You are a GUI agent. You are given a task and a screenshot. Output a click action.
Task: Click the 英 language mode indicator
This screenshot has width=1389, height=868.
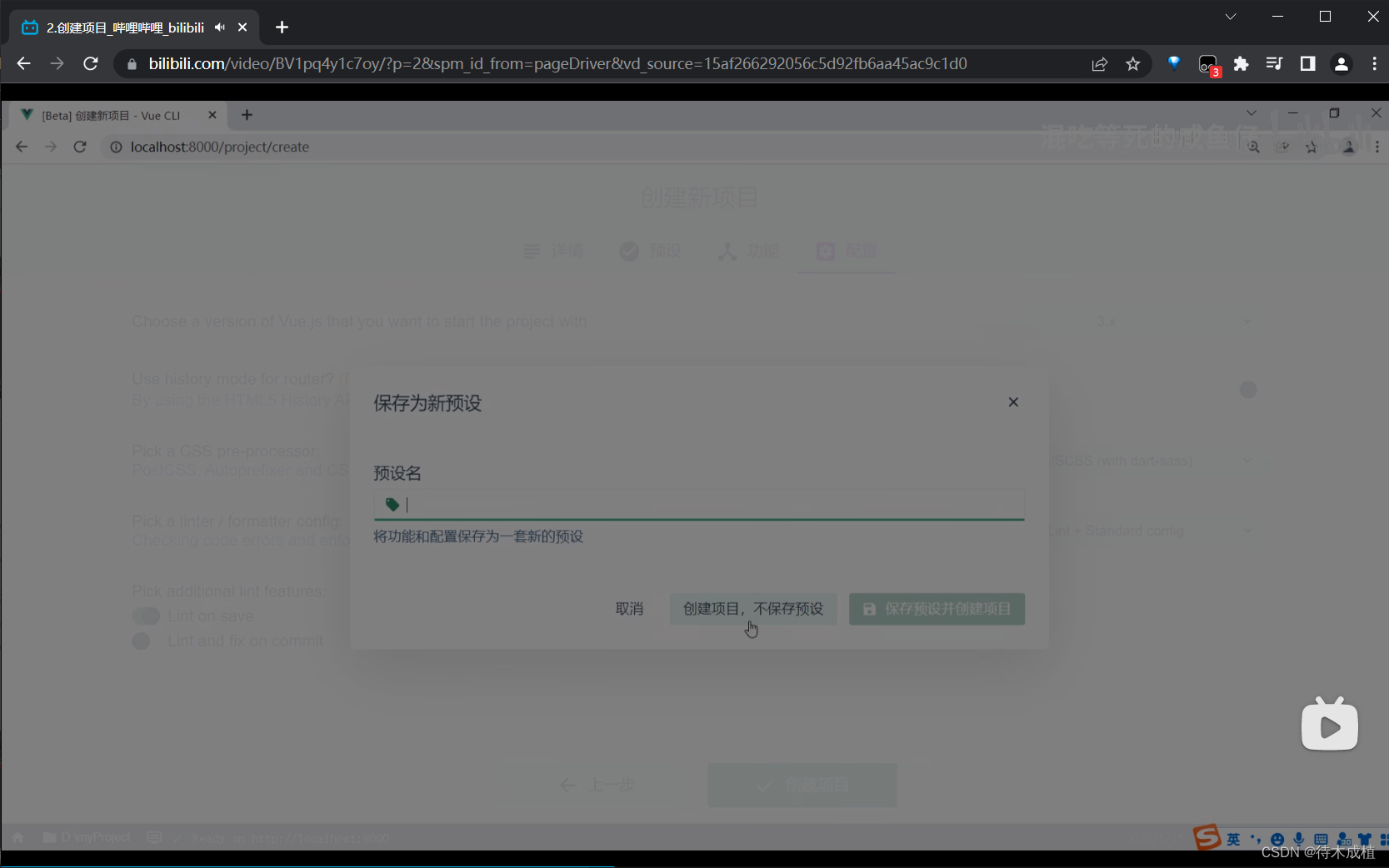point(1233,839)
